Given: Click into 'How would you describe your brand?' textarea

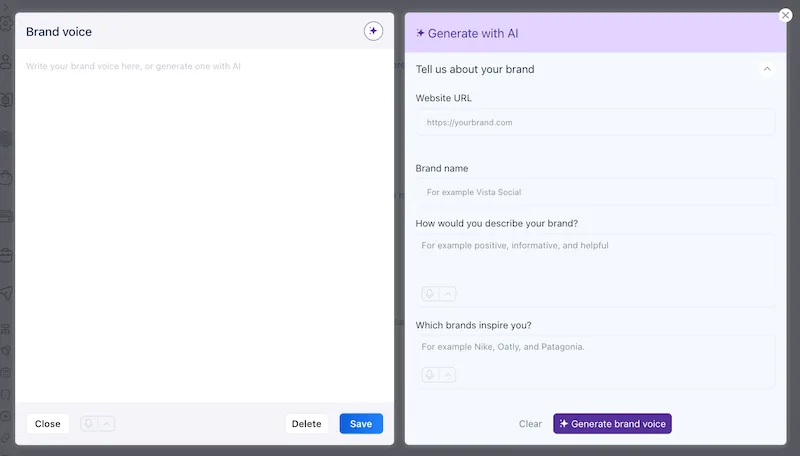Looking at the screenshot, I should (595, 270).
